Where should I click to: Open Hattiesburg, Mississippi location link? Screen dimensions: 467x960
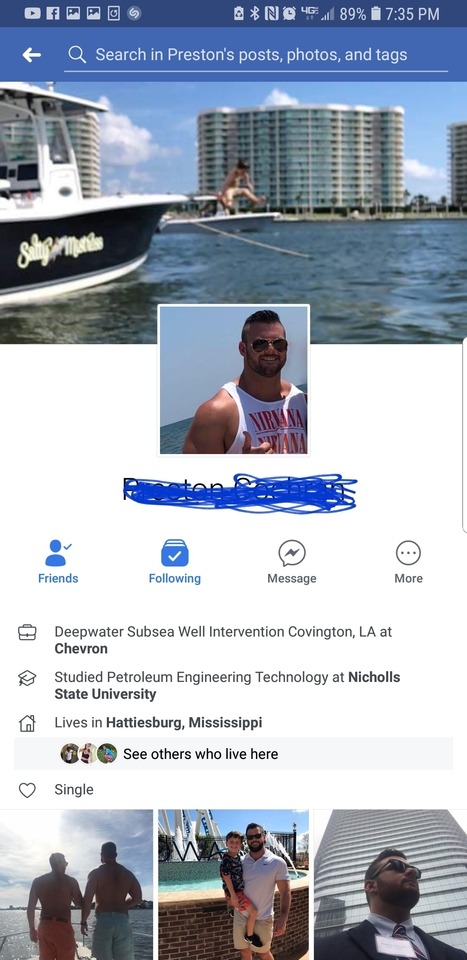pos(184,722)
